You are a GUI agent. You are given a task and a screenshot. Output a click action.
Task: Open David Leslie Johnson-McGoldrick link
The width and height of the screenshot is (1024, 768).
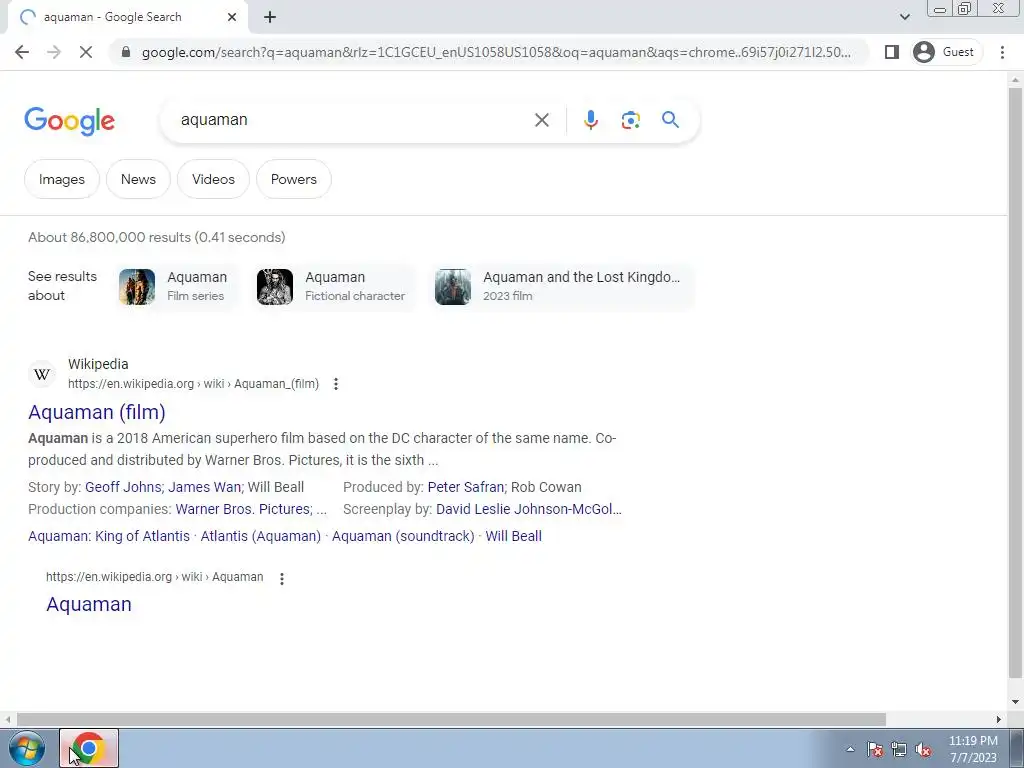pos(528,509)
